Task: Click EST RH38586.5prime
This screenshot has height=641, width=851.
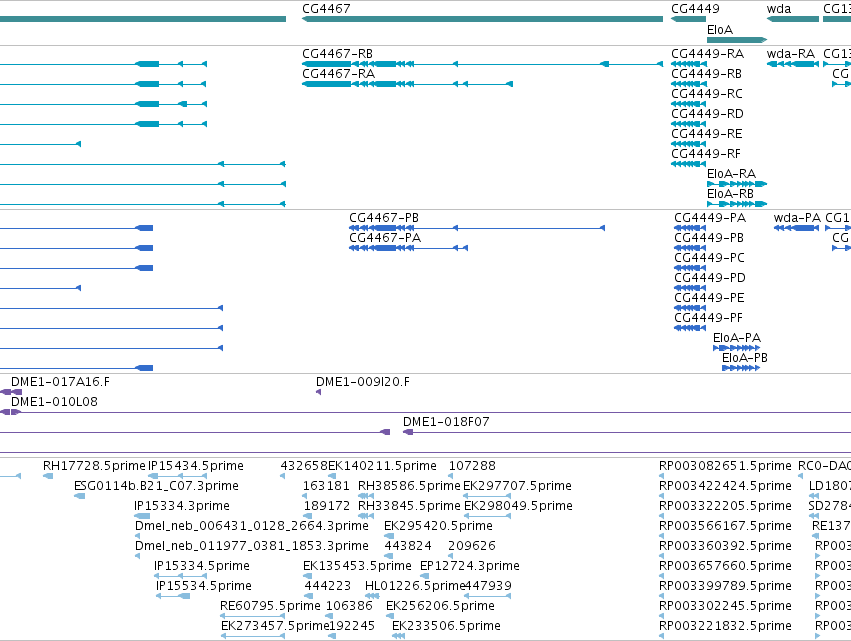Action: (366, 496)
